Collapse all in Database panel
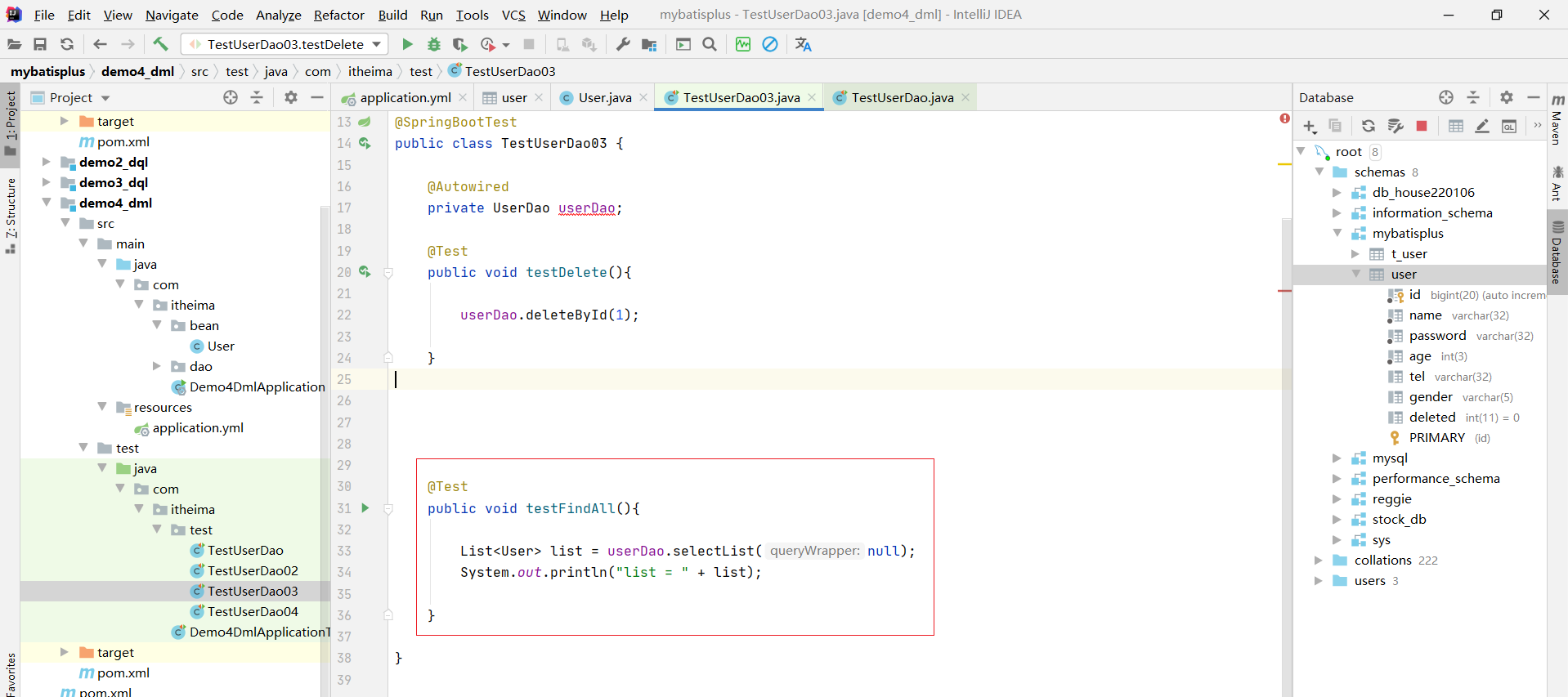1568x697 pixels. click(x=1473, y=97)
